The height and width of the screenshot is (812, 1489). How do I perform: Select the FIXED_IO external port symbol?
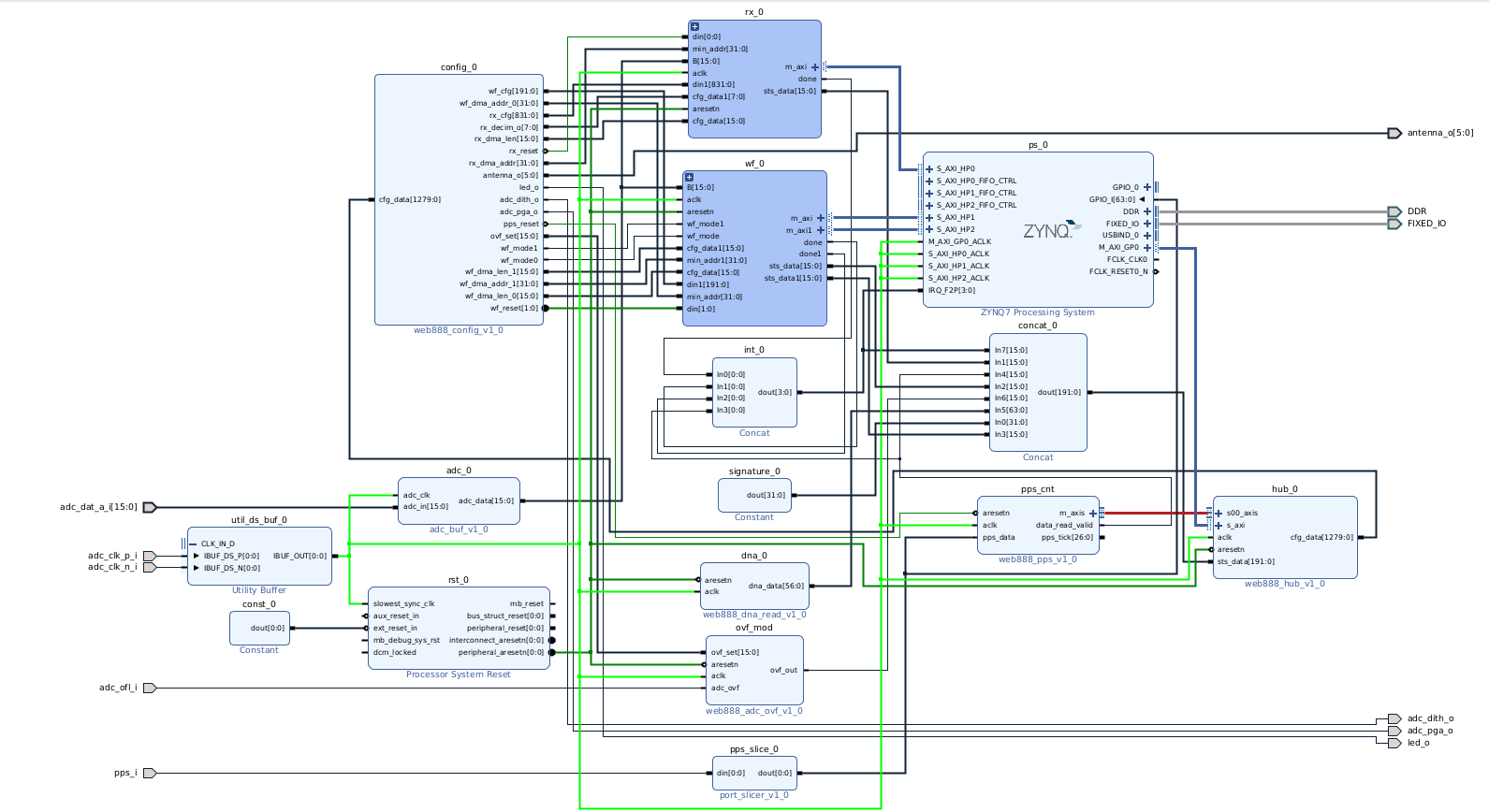tap(1394, 224)
